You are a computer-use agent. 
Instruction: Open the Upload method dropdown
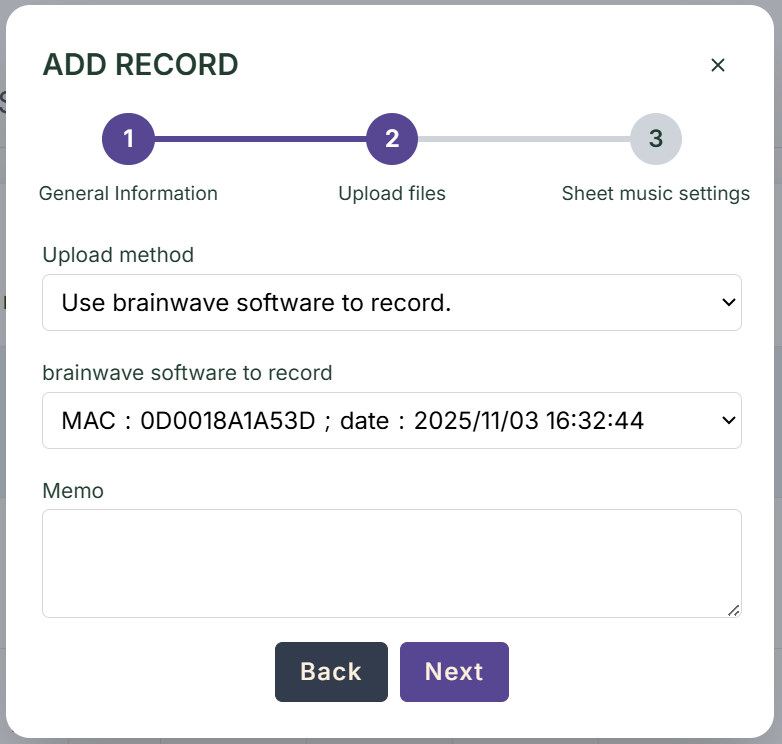click(392, 302)
